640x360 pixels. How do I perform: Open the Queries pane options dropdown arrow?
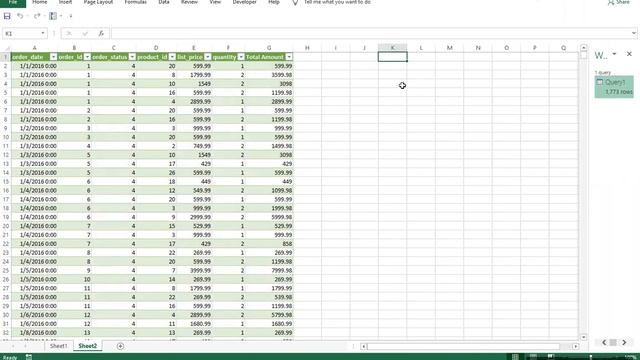[614, 54]
